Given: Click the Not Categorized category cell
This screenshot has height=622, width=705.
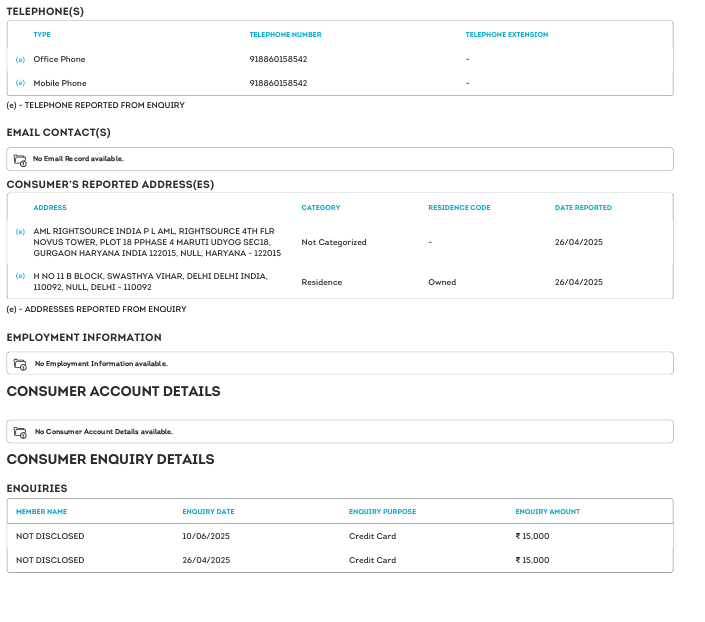Looking at the screenshot, I should 334,242.
